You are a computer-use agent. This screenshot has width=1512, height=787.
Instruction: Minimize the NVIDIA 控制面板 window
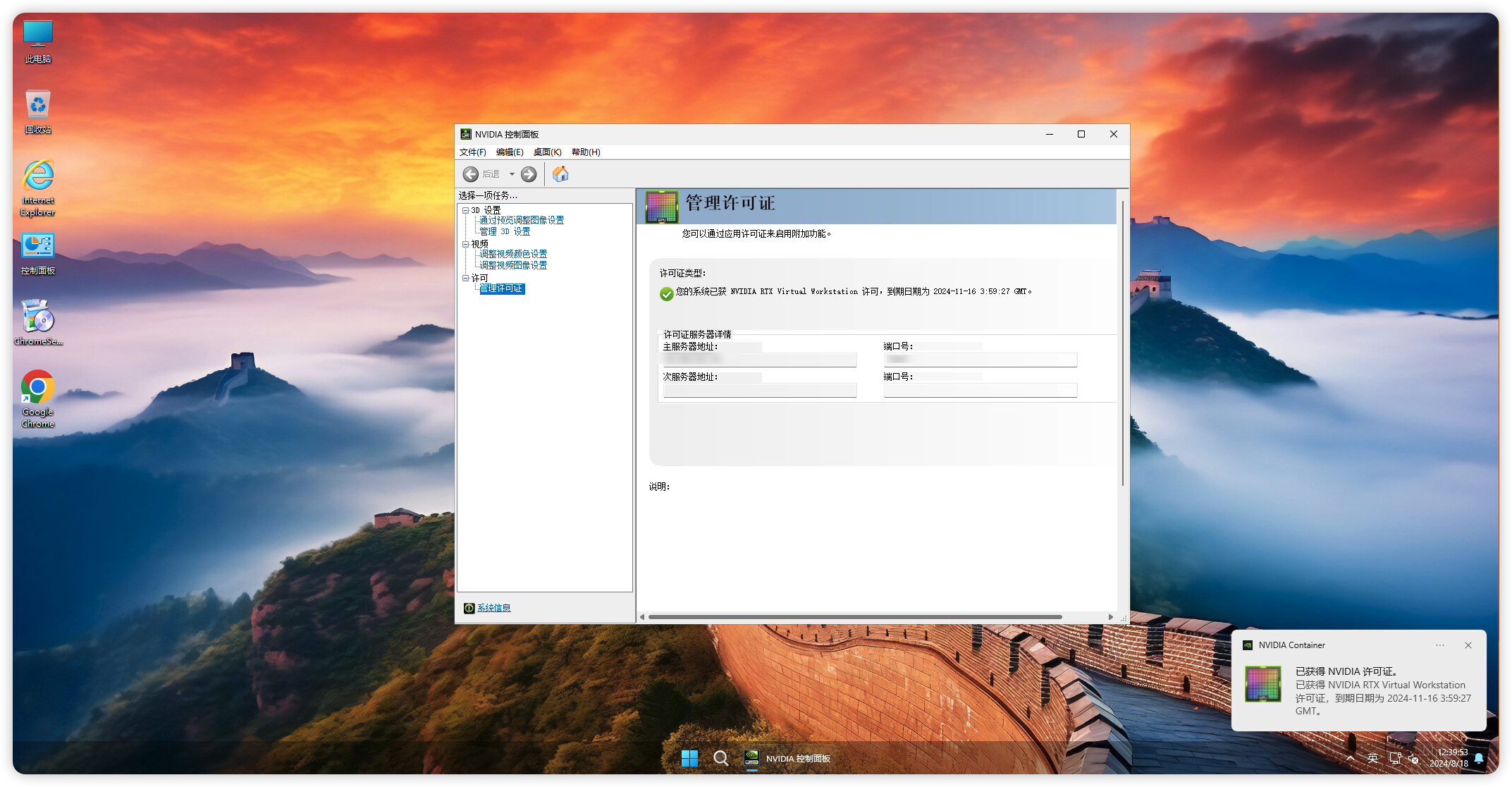click(x=1050, y=134)
